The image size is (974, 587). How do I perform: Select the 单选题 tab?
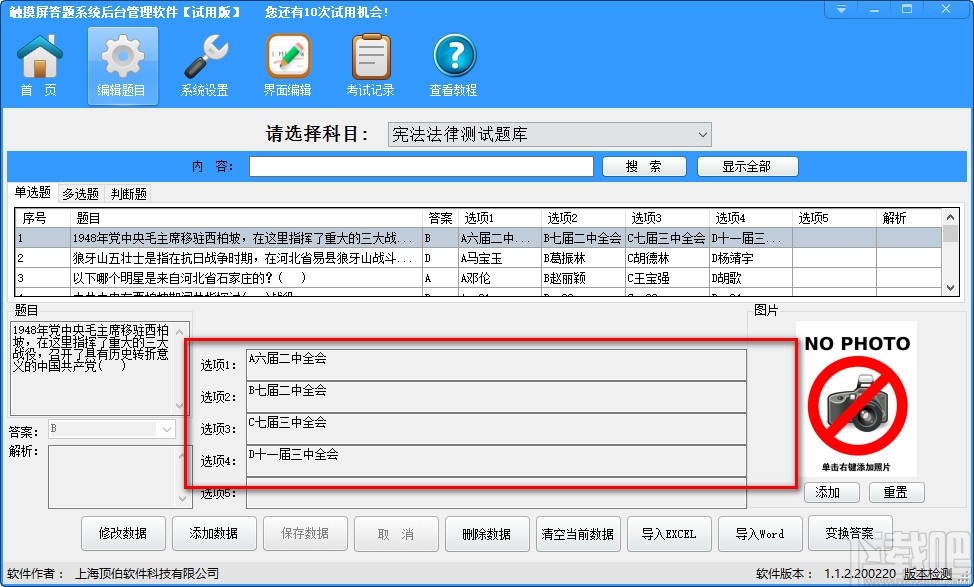pyautogui.click(x=33, y=193)
